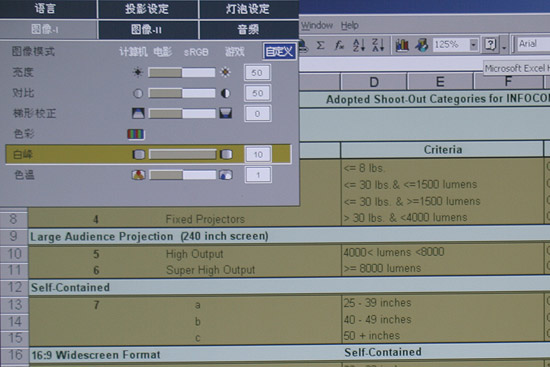Click the 对比 contrast slider bar

(x=182, y=93)
